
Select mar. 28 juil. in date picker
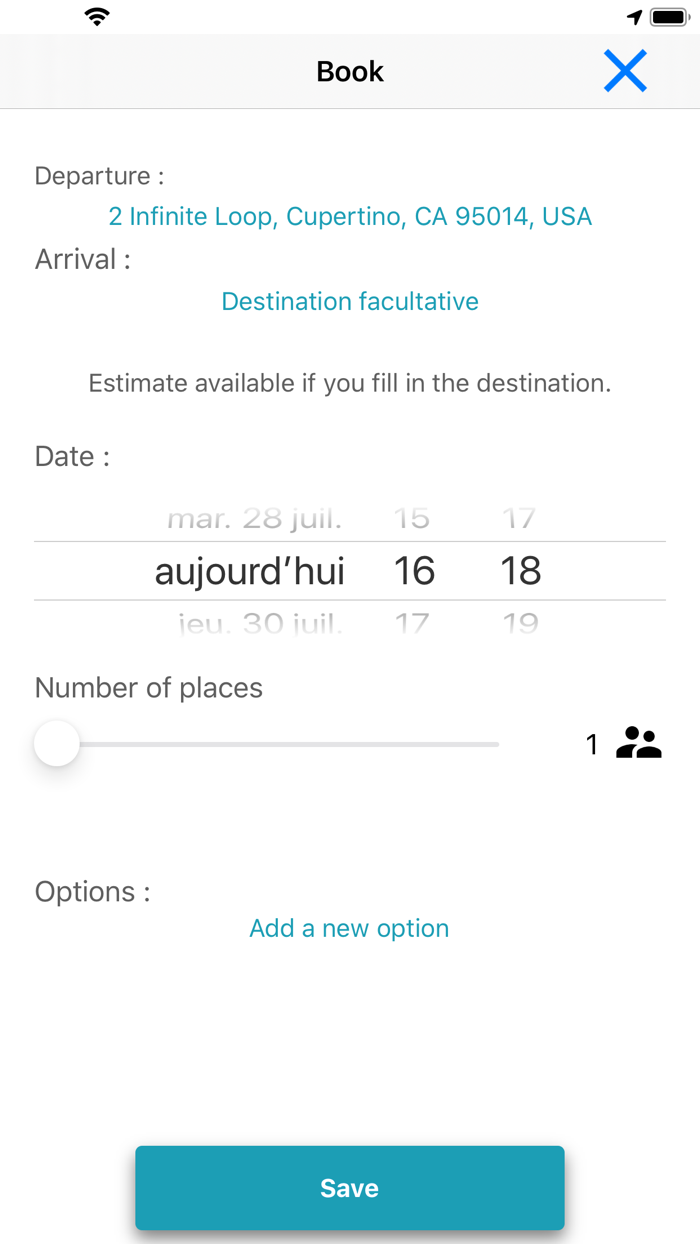pyautogui.click(x=254, y=519)
